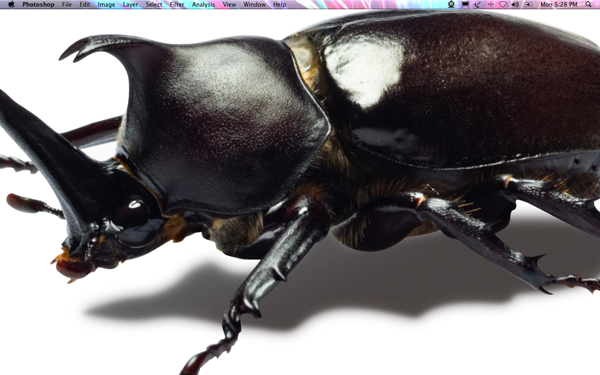Open the Filter menu

(x=177, y=5)
